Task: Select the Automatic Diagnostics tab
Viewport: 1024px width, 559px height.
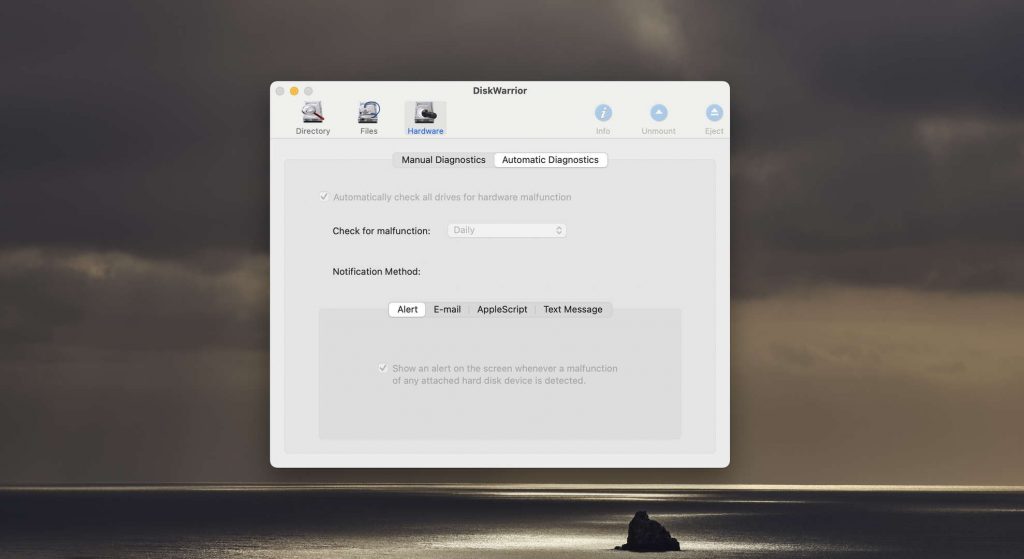Action: click(x=550, y=160)
